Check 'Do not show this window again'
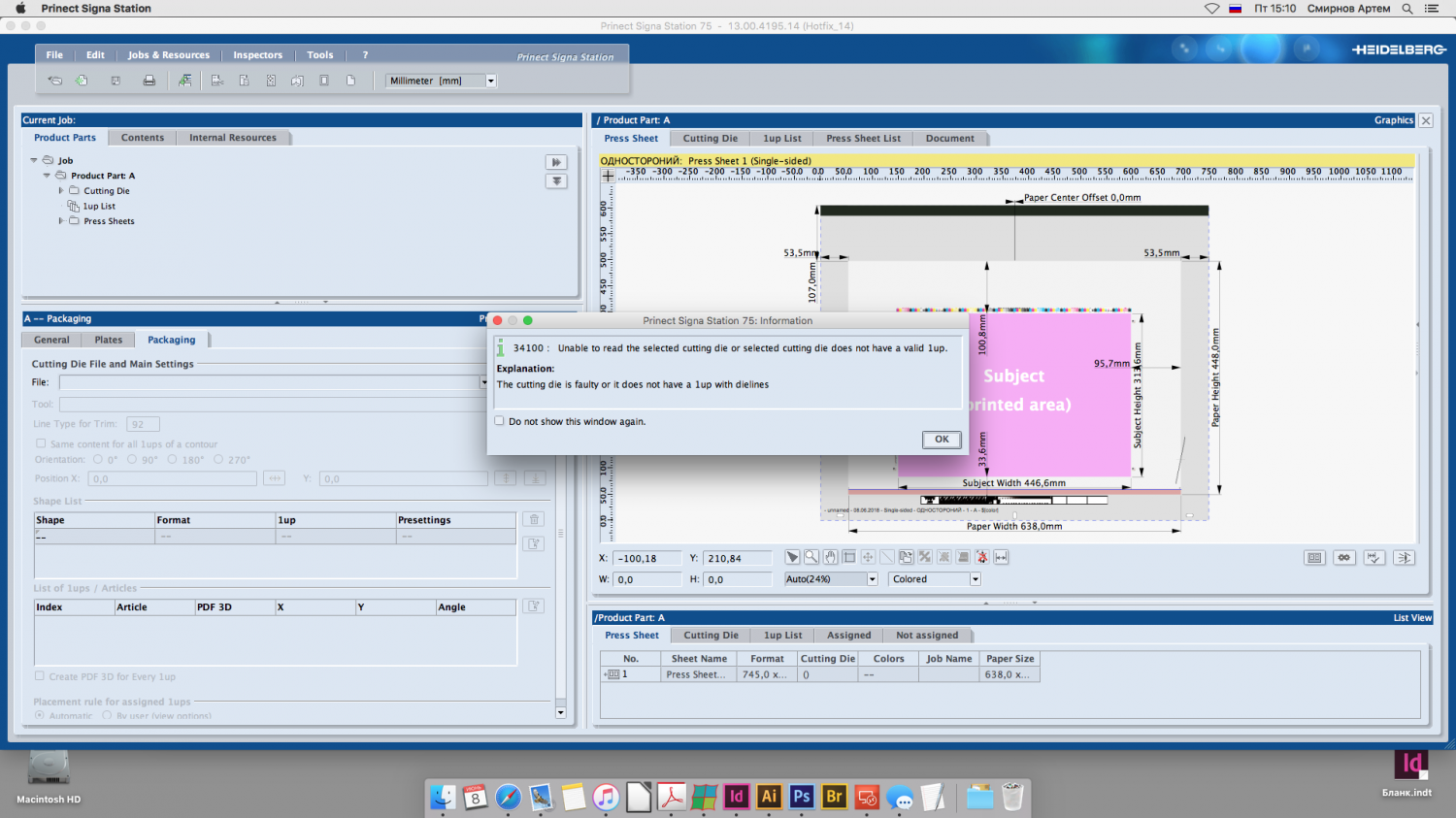Image resolution: width=1456 pixels, height=818 pixels. 500,421
